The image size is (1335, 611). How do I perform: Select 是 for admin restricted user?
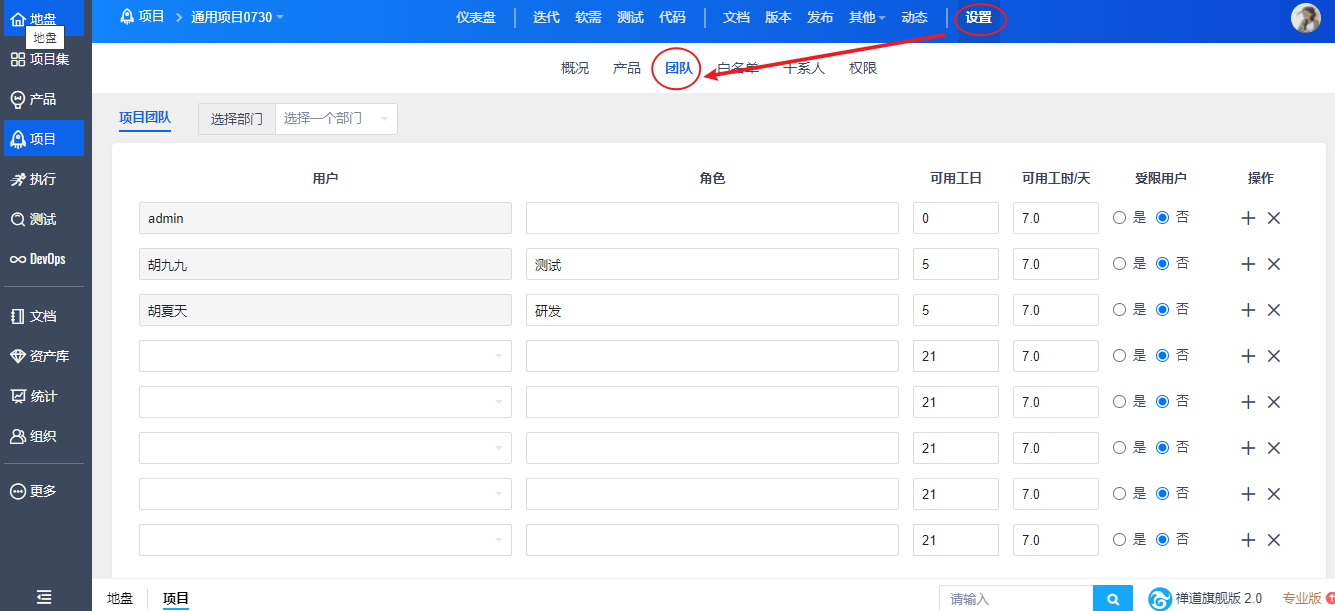1120,218
